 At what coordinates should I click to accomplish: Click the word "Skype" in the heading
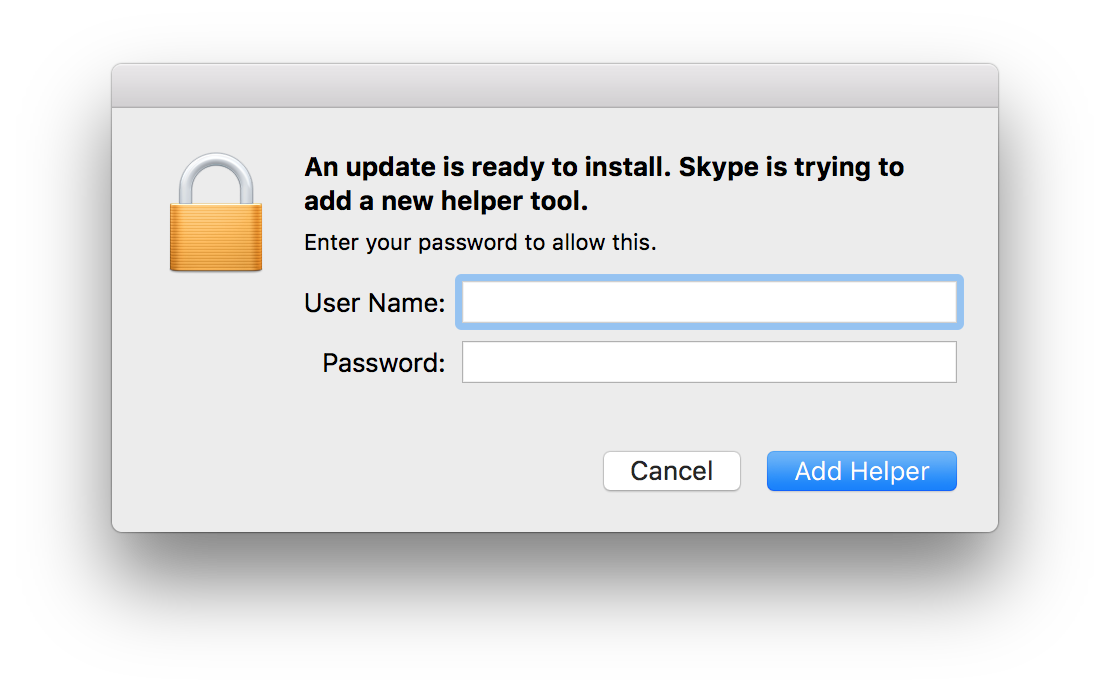tap(718, 167)
